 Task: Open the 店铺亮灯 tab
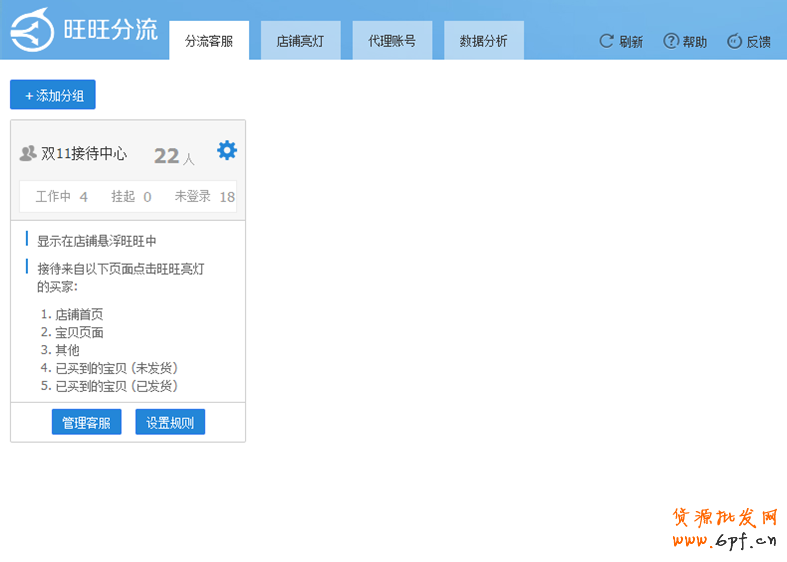click(300, 41)
